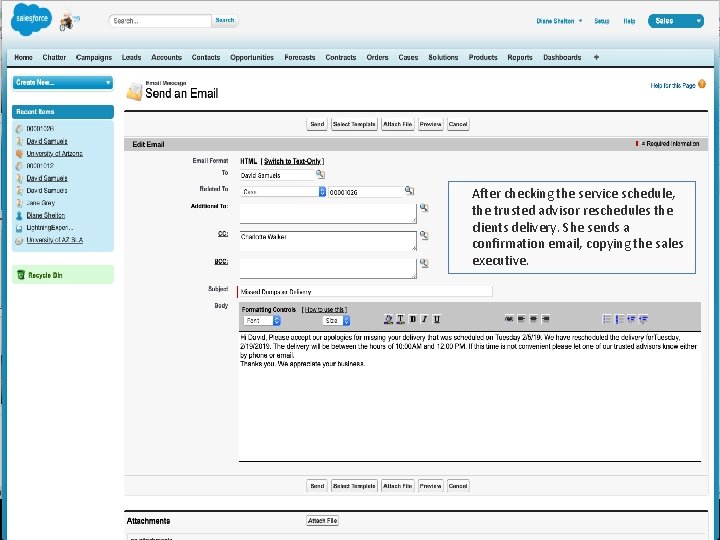Screen dimensions: 720x540
Task: Click the bottom Send button
Action: (x=317, y=486)
